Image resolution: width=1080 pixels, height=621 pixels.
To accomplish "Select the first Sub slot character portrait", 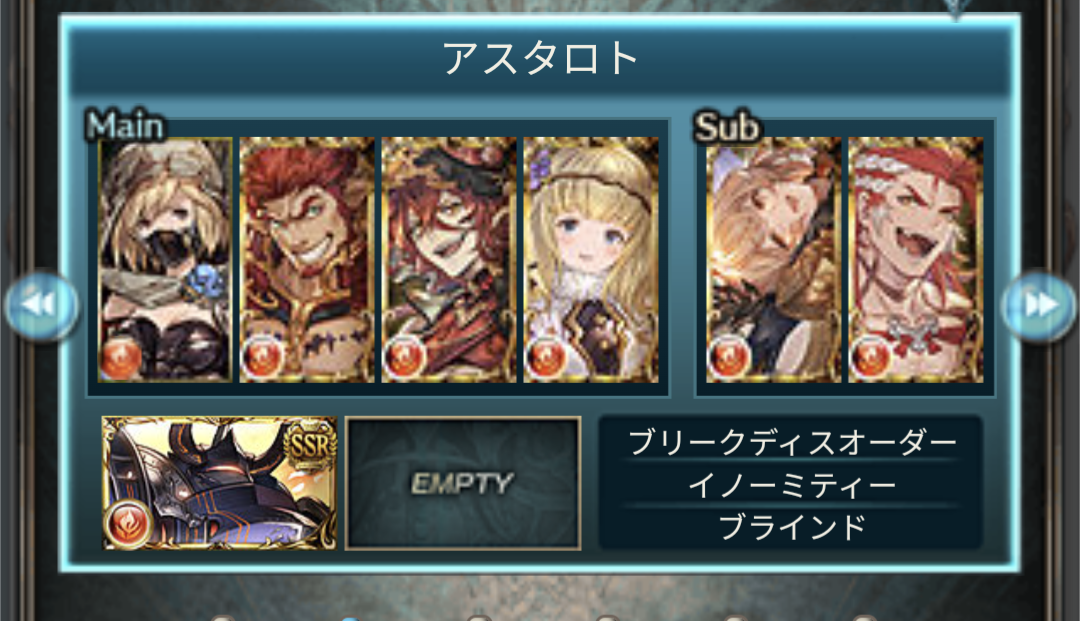I will (773, 260).
